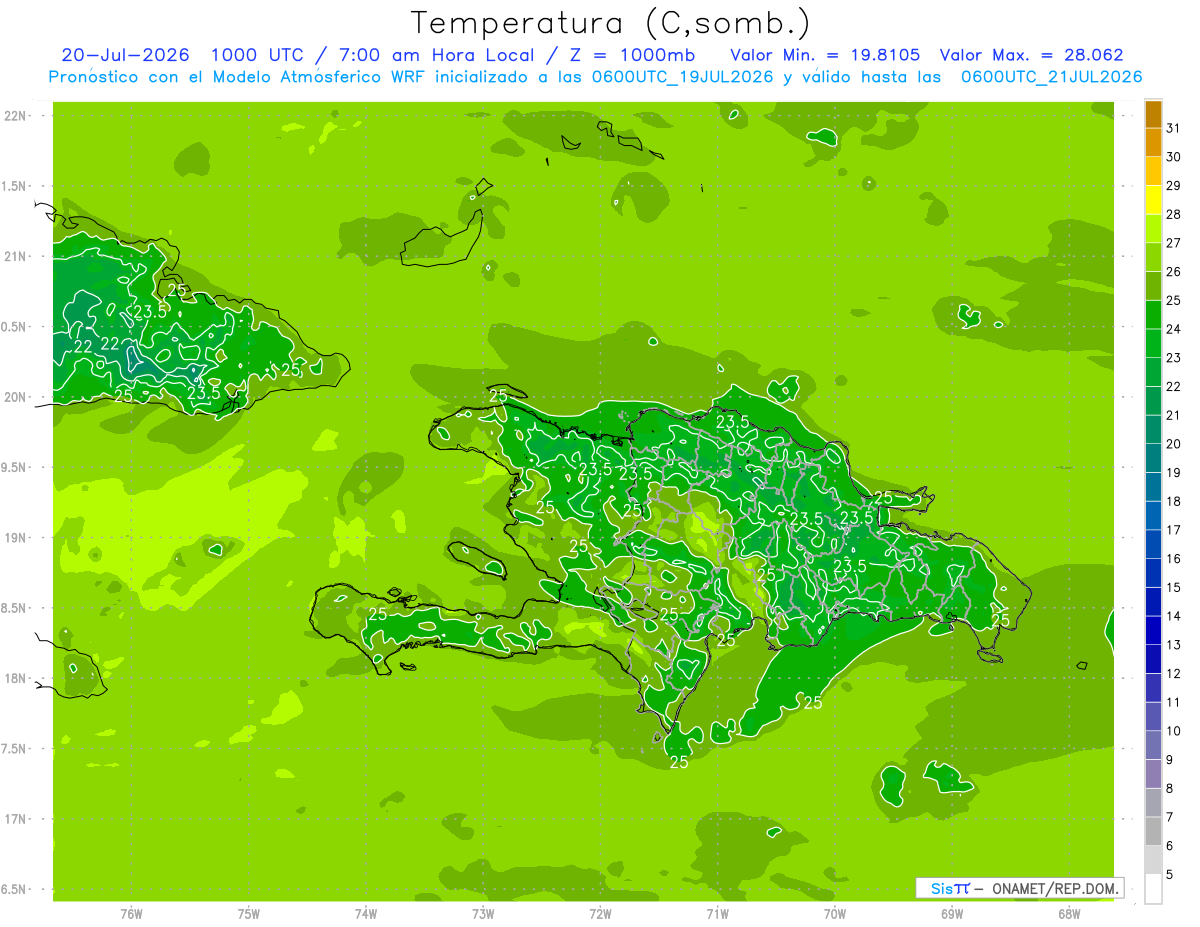Click the 72W longitude axis label
Image resolution: width=1200 pixels, height=927 pixels.
point(600,914)
